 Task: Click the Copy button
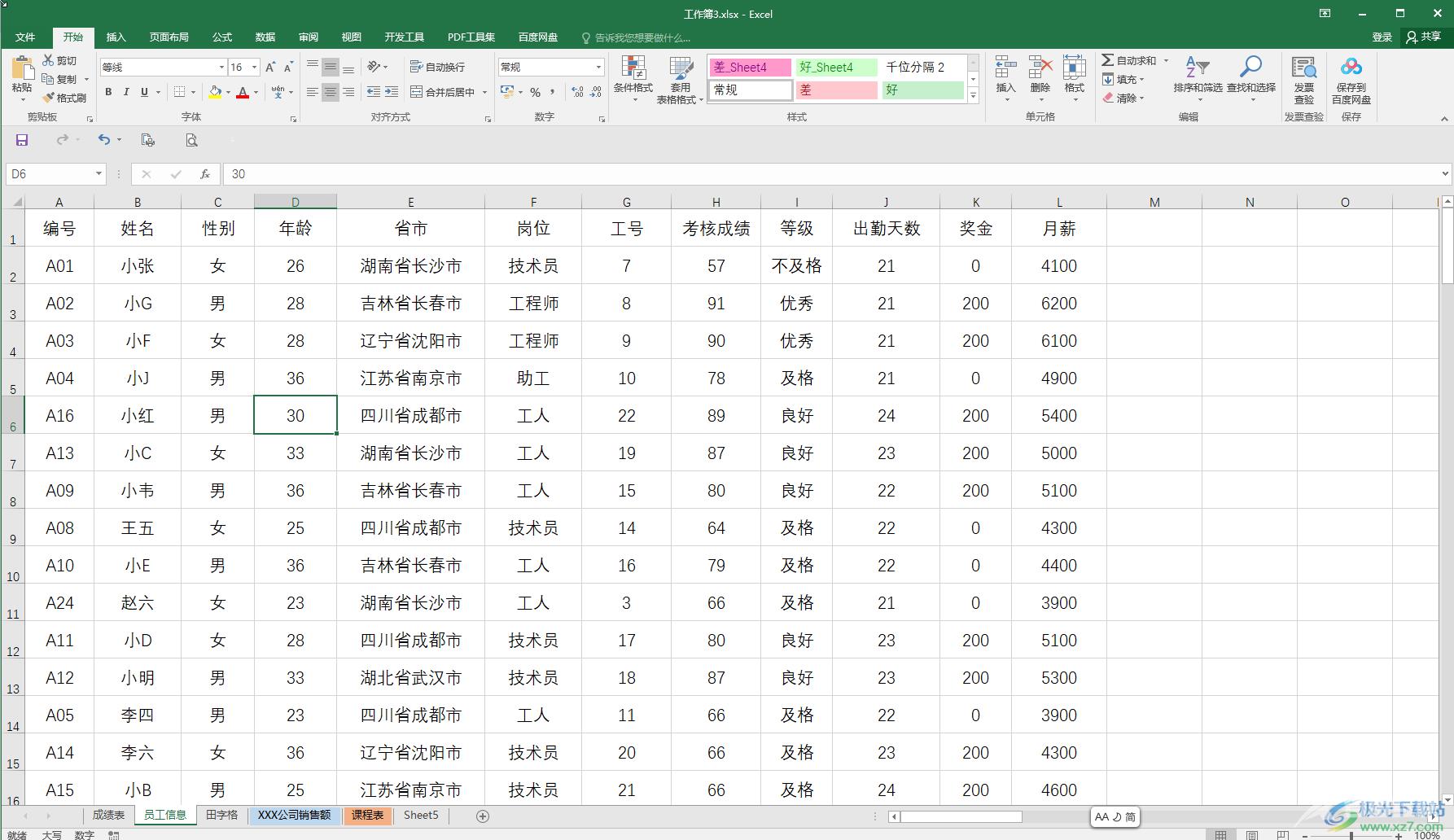[59, 79]
